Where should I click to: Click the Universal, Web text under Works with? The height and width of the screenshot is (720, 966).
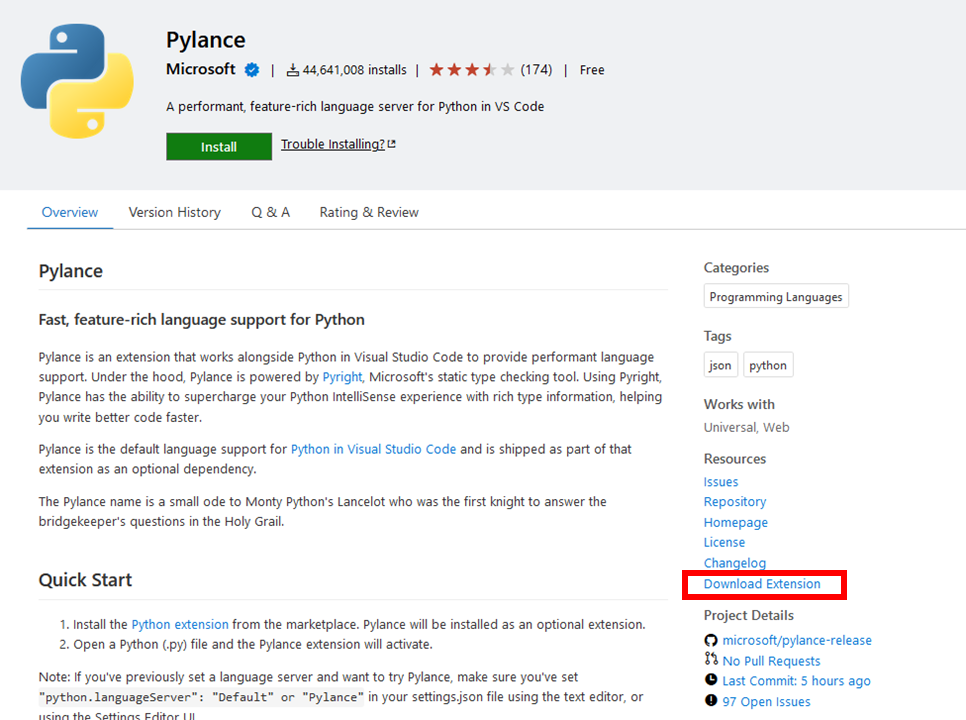[x=747, y=427]
